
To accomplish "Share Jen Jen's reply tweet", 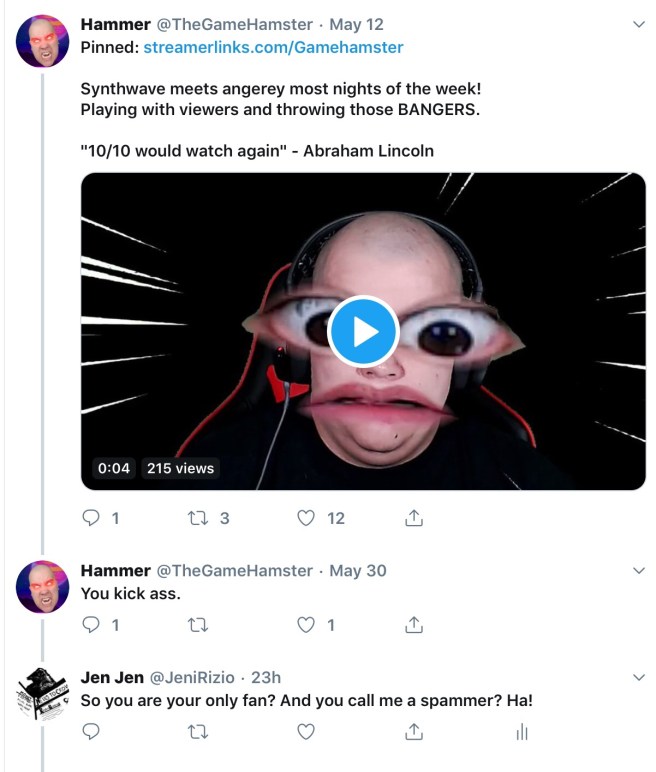I will click(414, 732).
